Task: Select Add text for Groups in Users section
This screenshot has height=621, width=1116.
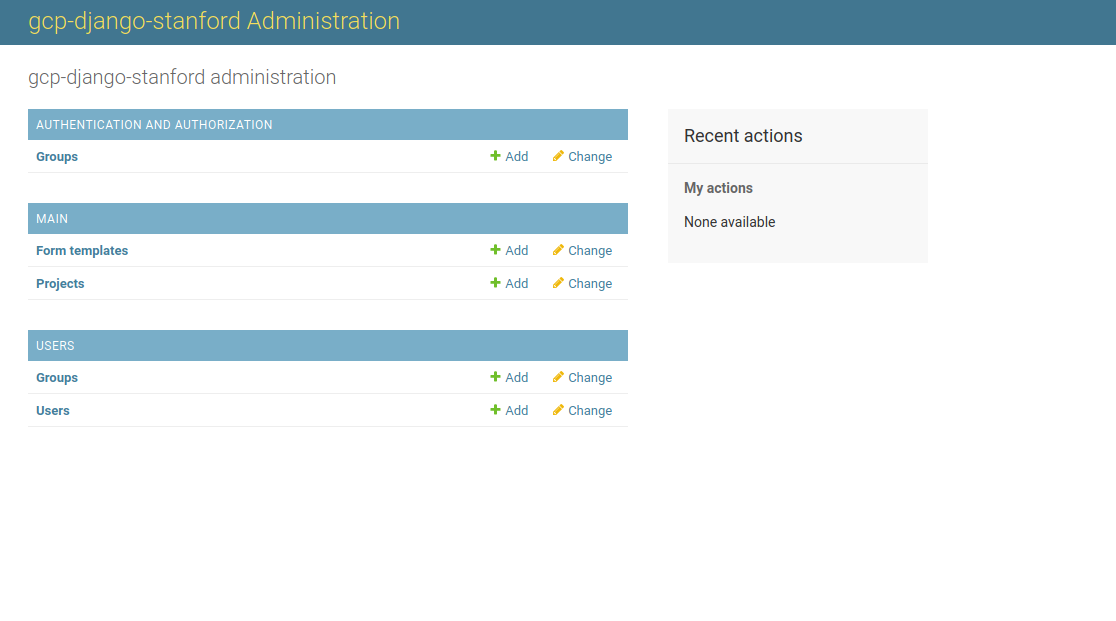Action: pos(517,378)
